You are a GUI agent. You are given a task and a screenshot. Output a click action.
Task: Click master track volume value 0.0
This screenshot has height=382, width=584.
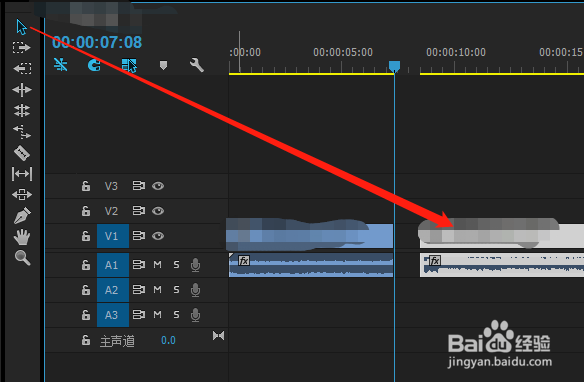tap(168, 340)
